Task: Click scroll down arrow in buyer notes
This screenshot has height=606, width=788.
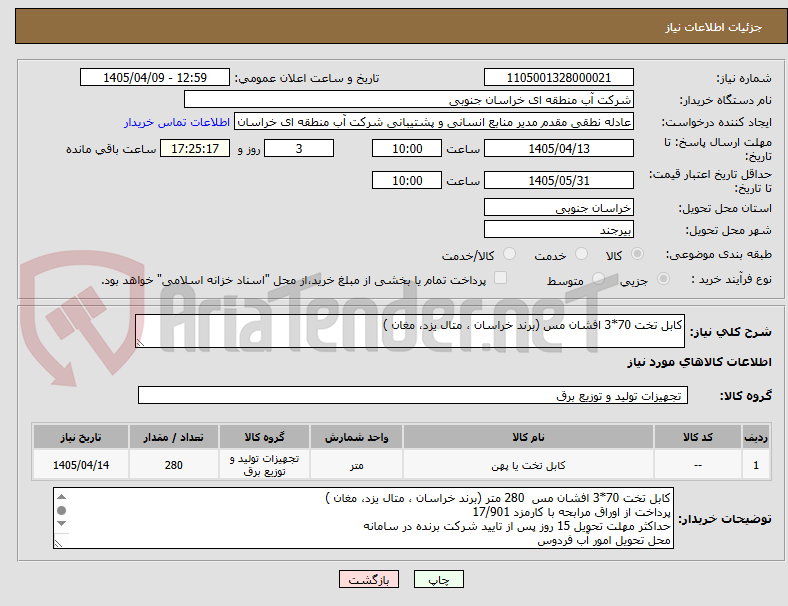Action: point(61,524)
